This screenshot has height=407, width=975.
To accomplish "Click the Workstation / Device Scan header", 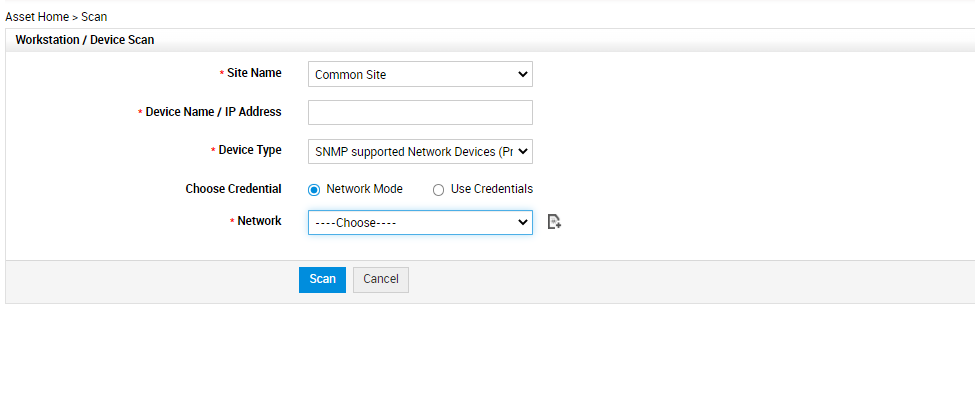I will tap(85, 40).
